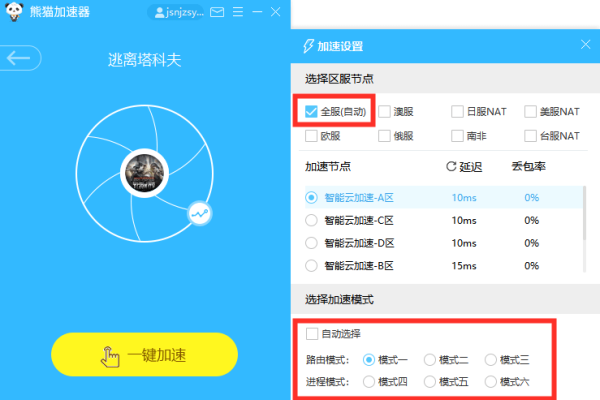Check the 美服NAT checkbox
Viewport: 600px width, 400px height.
coord(530,112)
